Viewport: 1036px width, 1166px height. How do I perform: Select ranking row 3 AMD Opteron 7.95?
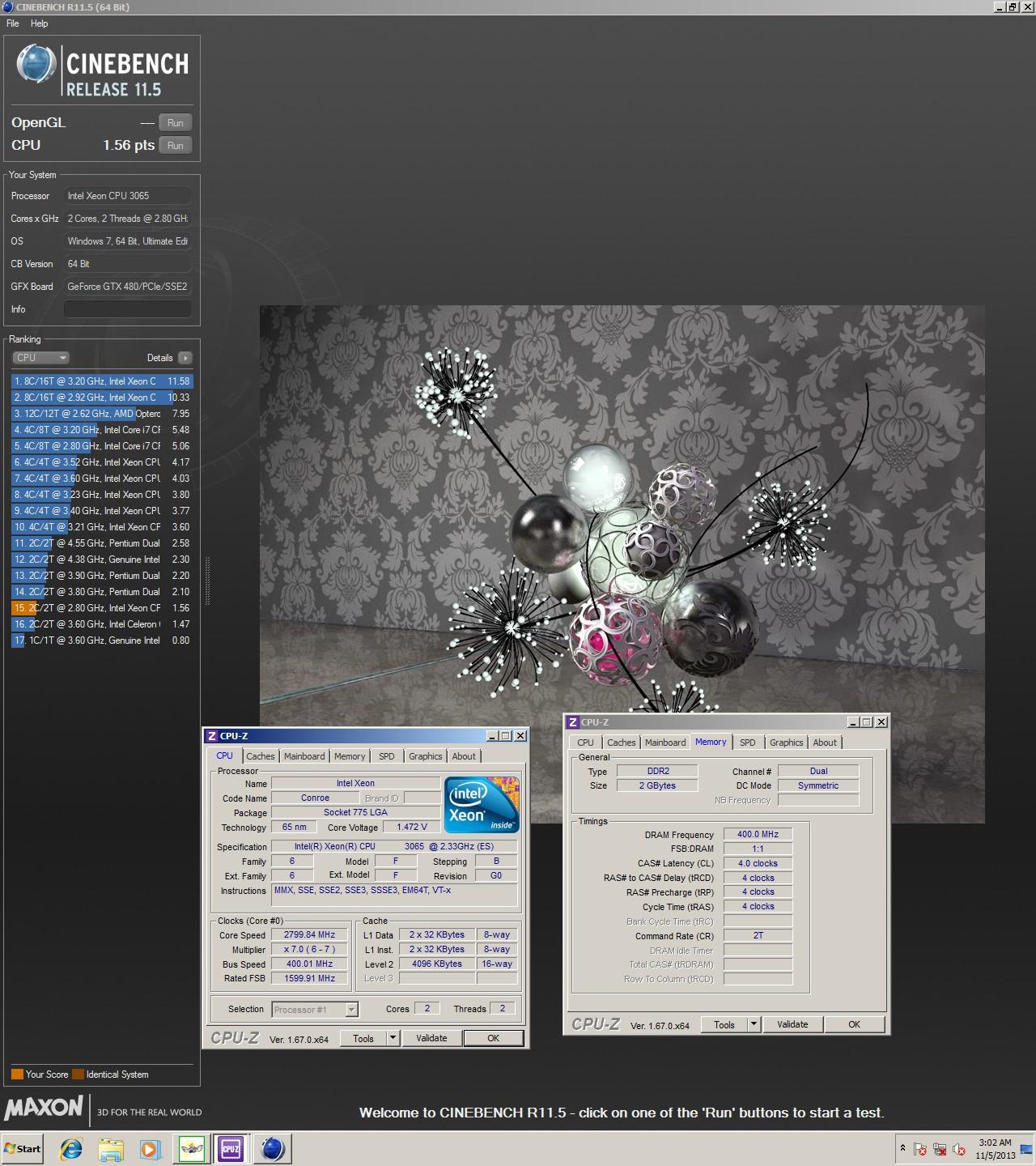[102, 414]
